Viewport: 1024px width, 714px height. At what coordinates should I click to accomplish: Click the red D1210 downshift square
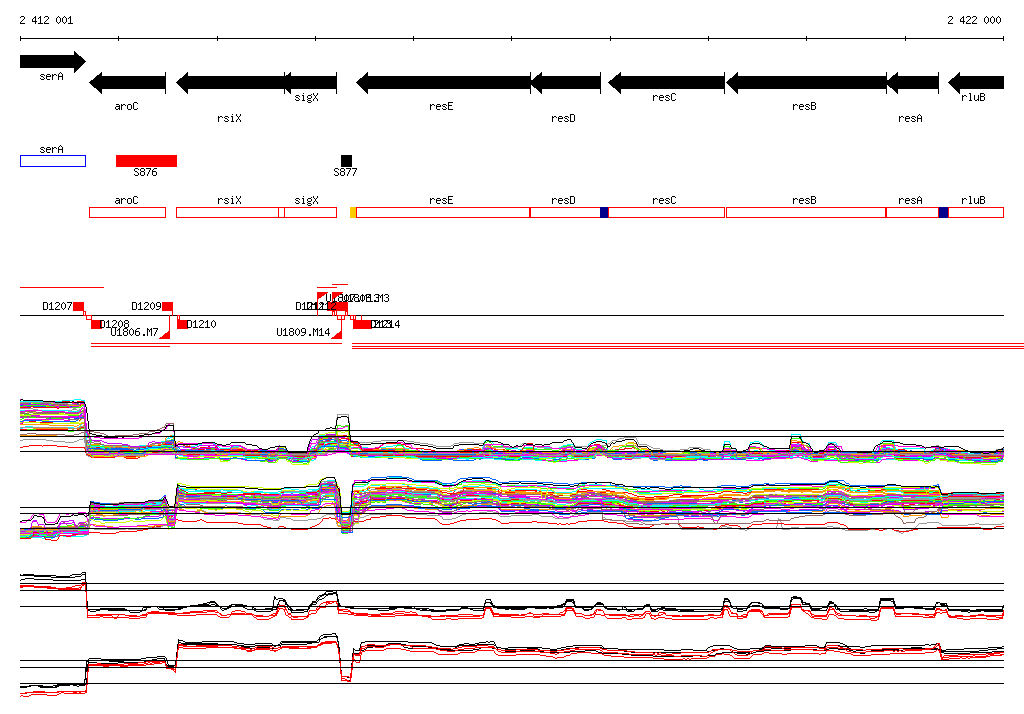(x=183, y=324)
